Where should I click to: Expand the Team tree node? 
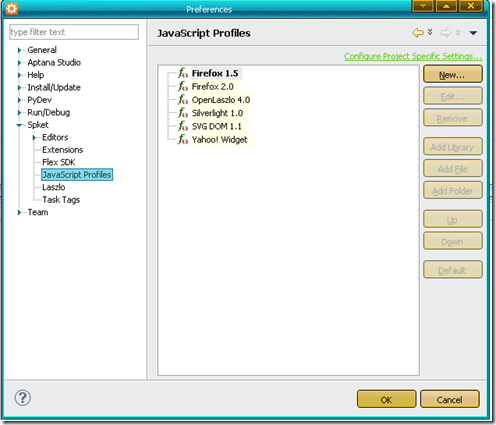(19, 212)
